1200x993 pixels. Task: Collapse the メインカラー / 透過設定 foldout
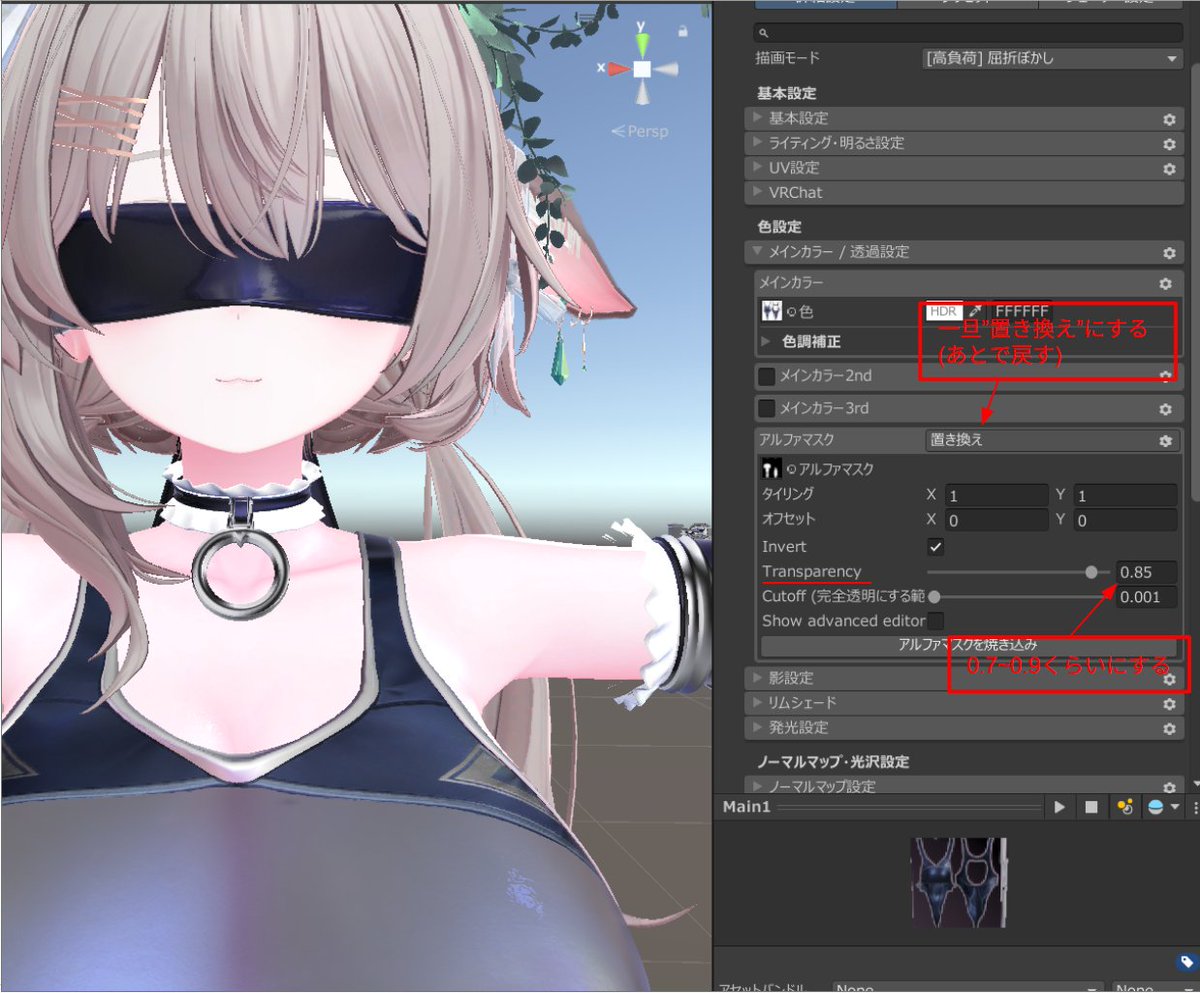pos(759,252)
